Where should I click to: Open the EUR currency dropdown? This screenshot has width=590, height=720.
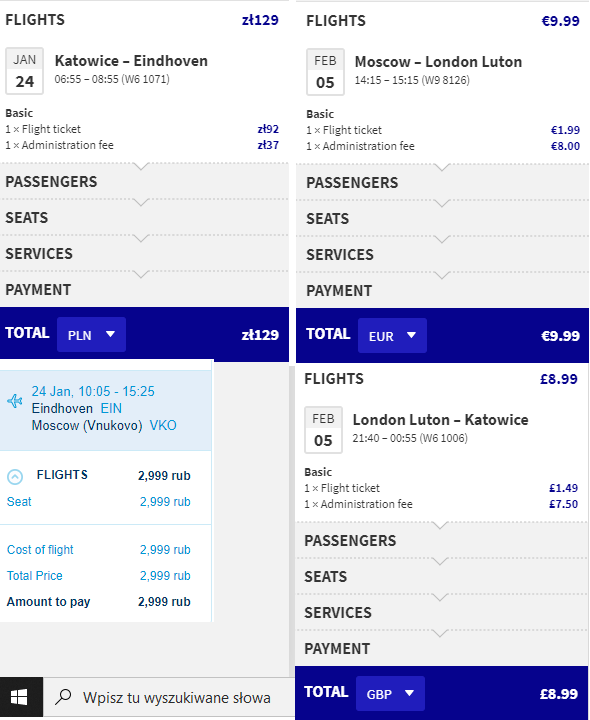(392, 336)
